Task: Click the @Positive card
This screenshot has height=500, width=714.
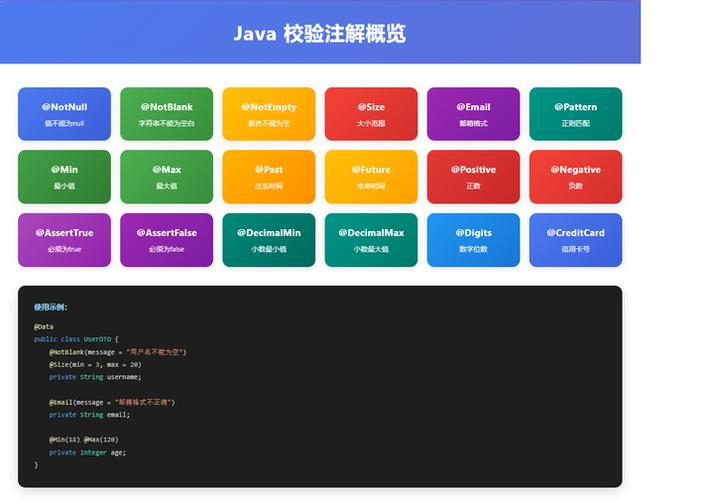Action: point(474,177)
